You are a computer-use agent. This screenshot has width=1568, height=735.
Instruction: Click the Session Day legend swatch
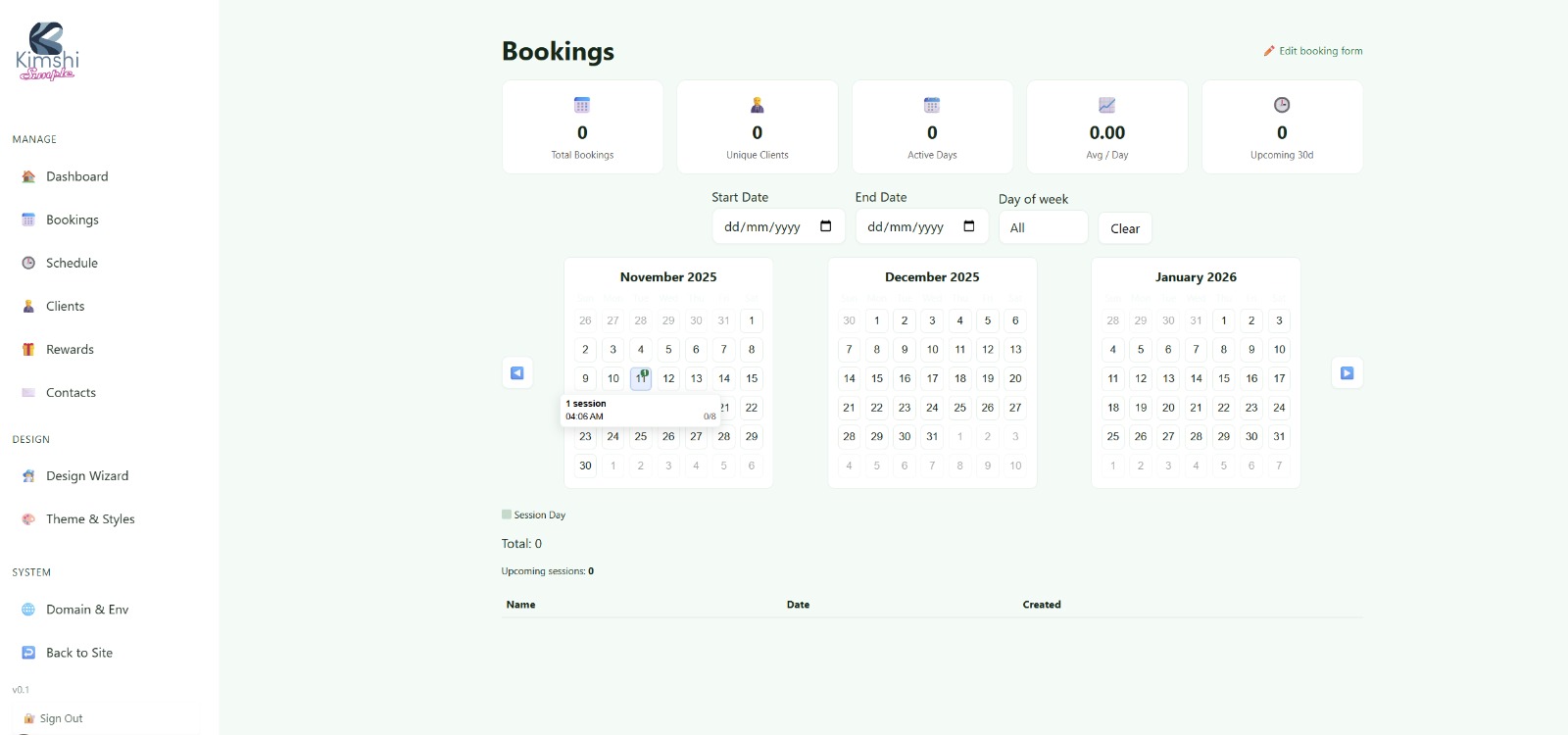pos(507,514)
